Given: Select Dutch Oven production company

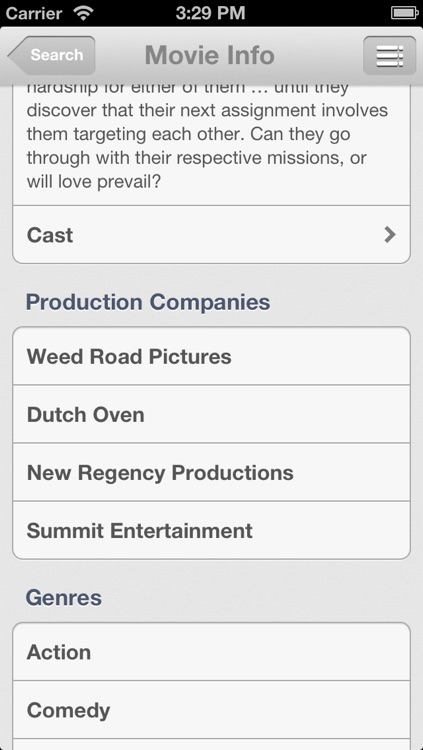Looking at the screenshot, I should [212, 414].
